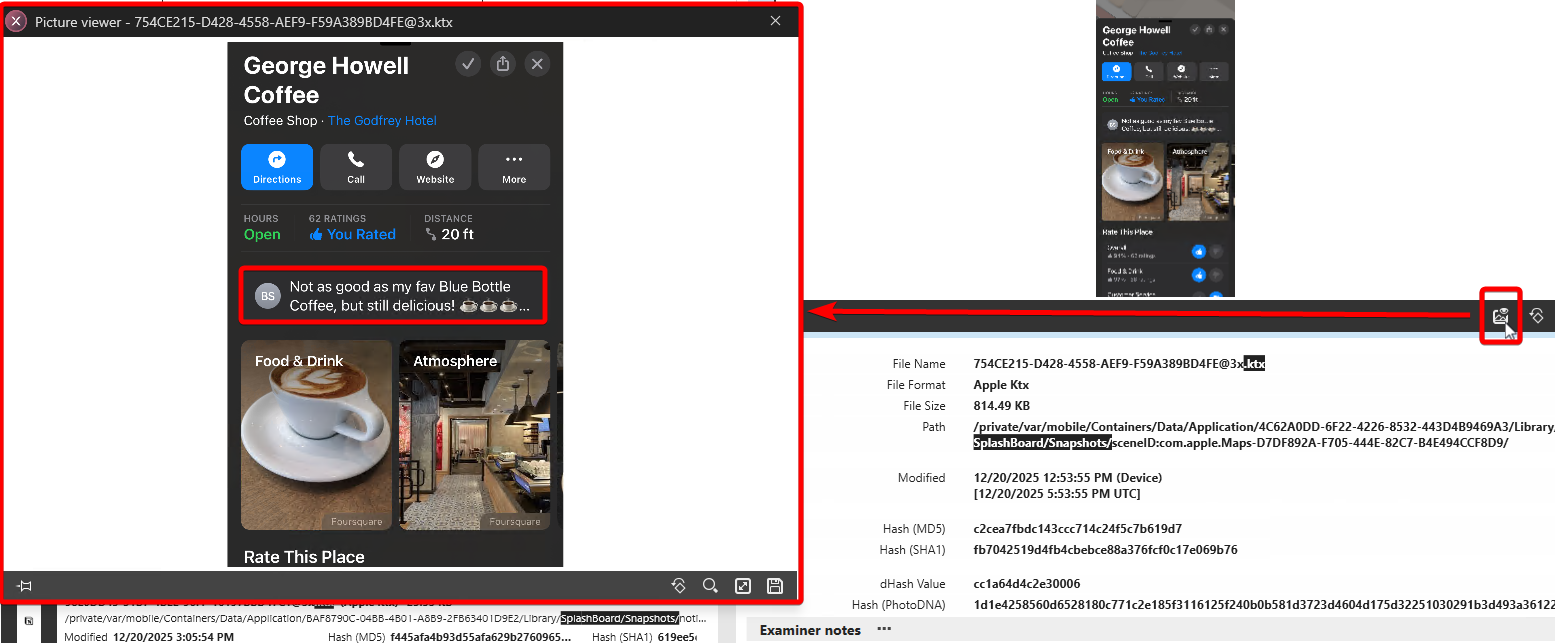Open The Godfrey Hotel link
The image size is (1555, 643).
pyautogui.click(x=382, y=121)
